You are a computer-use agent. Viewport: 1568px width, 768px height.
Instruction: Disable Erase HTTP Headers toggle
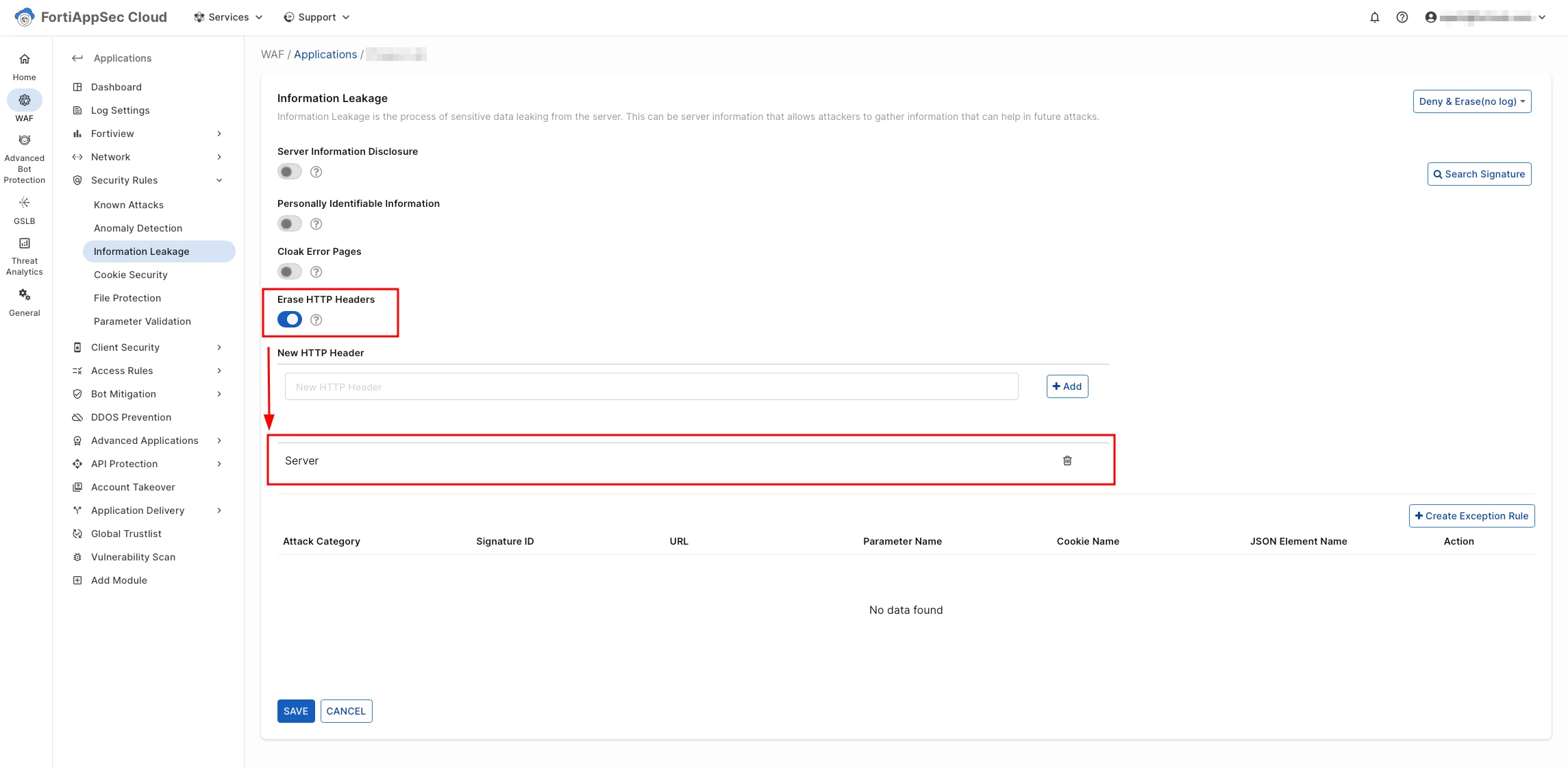290,320
